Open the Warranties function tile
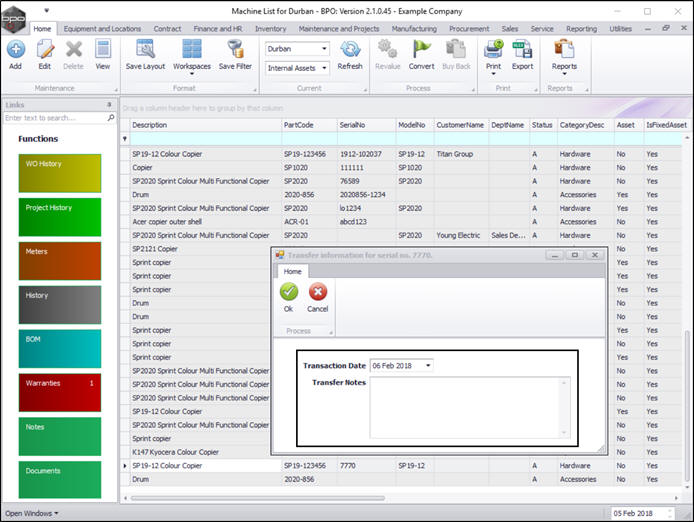The width and height of the screenshot is (694, 522). 60,393
